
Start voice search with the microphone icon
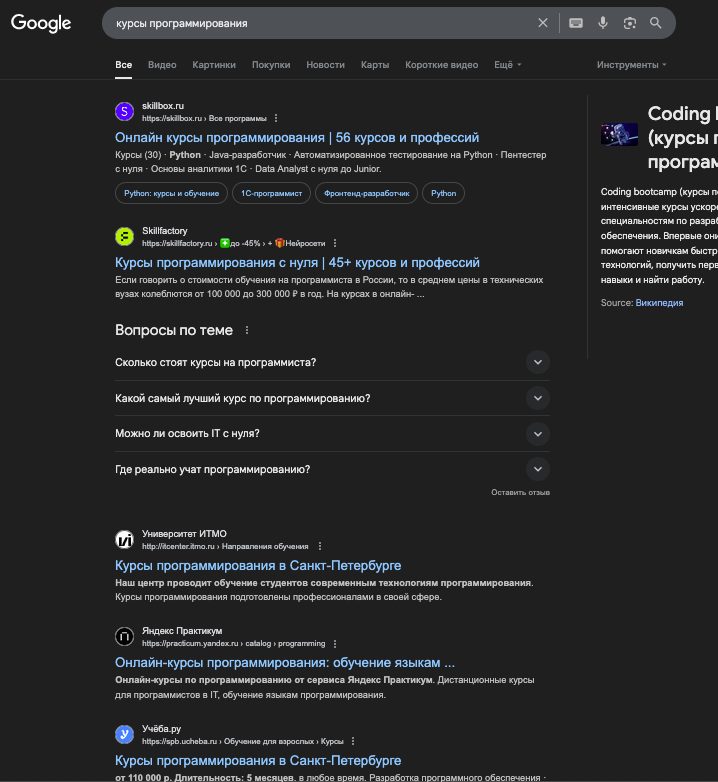[x=603, y=23]
